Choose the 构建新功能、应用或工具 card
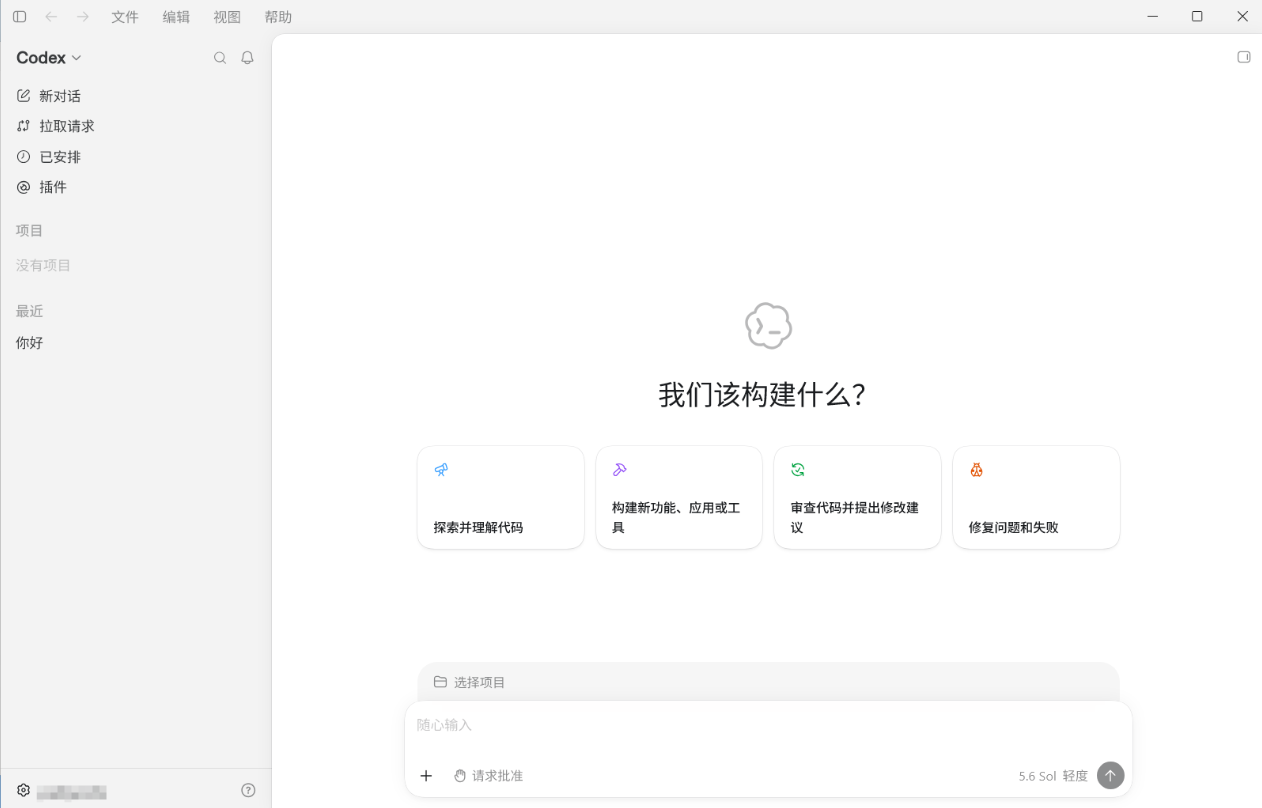This screenshot has height=808, width=1262. pyautogui.click(x=679, y=497)
